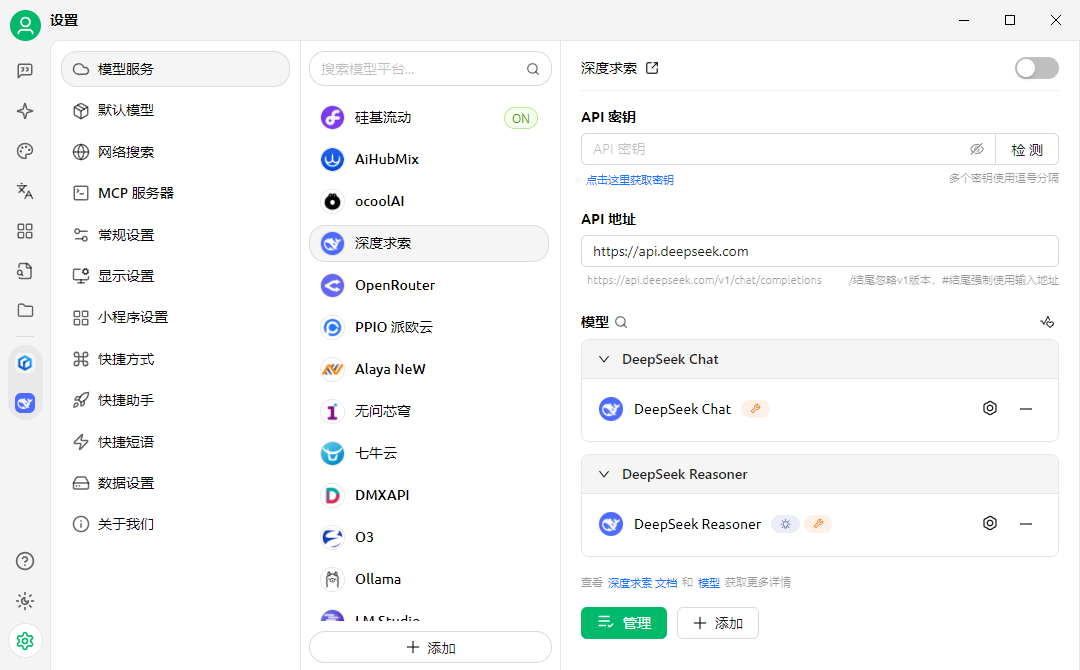Follow the 点击这里获取密钥 link

(630, 180)
